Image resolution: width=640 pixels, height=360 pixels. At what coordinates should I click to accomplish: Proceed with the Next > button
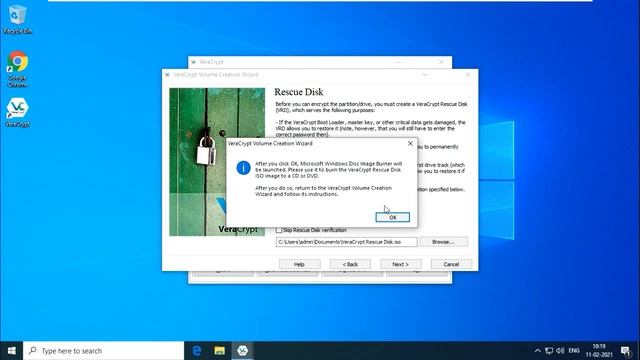(401, 264)
